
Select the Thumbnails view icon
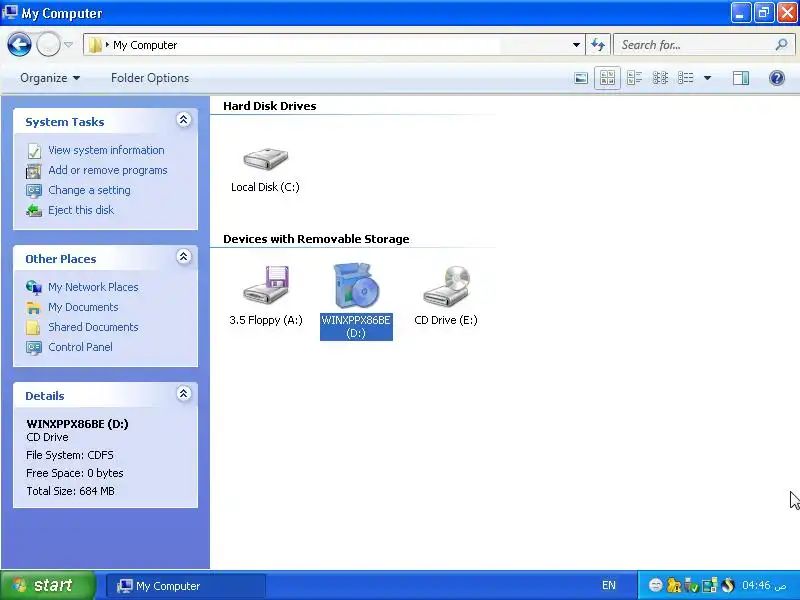pos(607,78)
